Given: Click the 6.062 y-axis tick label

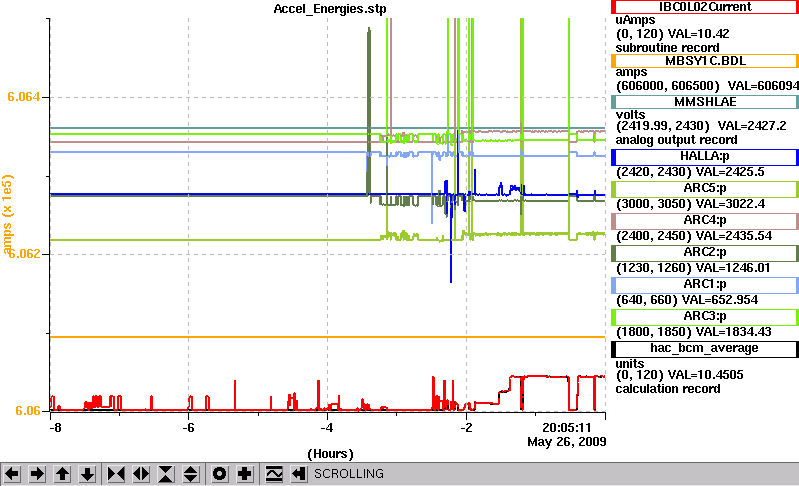Looking at the screenshot, I should pyautogui.click(x=23, y=254).
